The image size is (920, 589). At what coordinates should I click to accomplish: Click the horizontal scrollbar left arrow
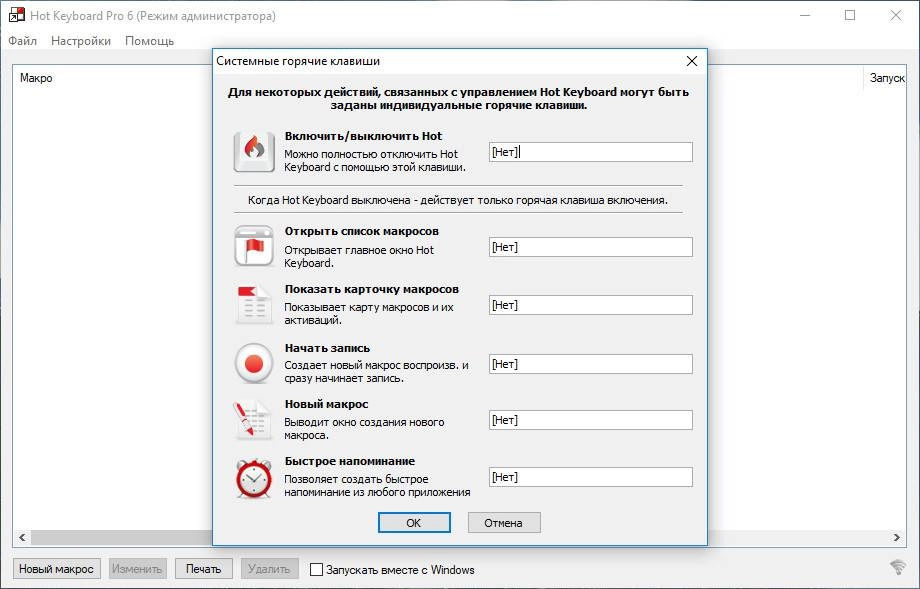click(x=22, y=537)
